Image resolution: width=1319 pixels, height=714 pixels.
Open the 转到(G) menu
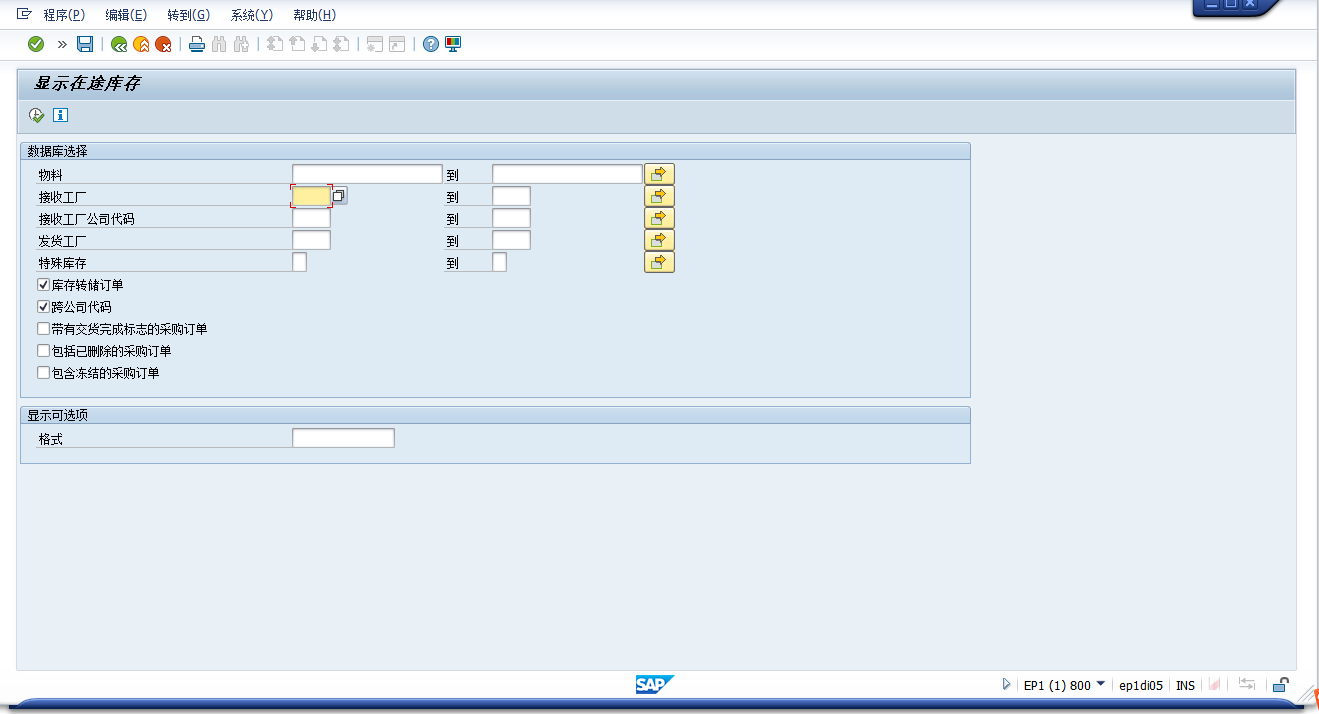tap(188, 15)
